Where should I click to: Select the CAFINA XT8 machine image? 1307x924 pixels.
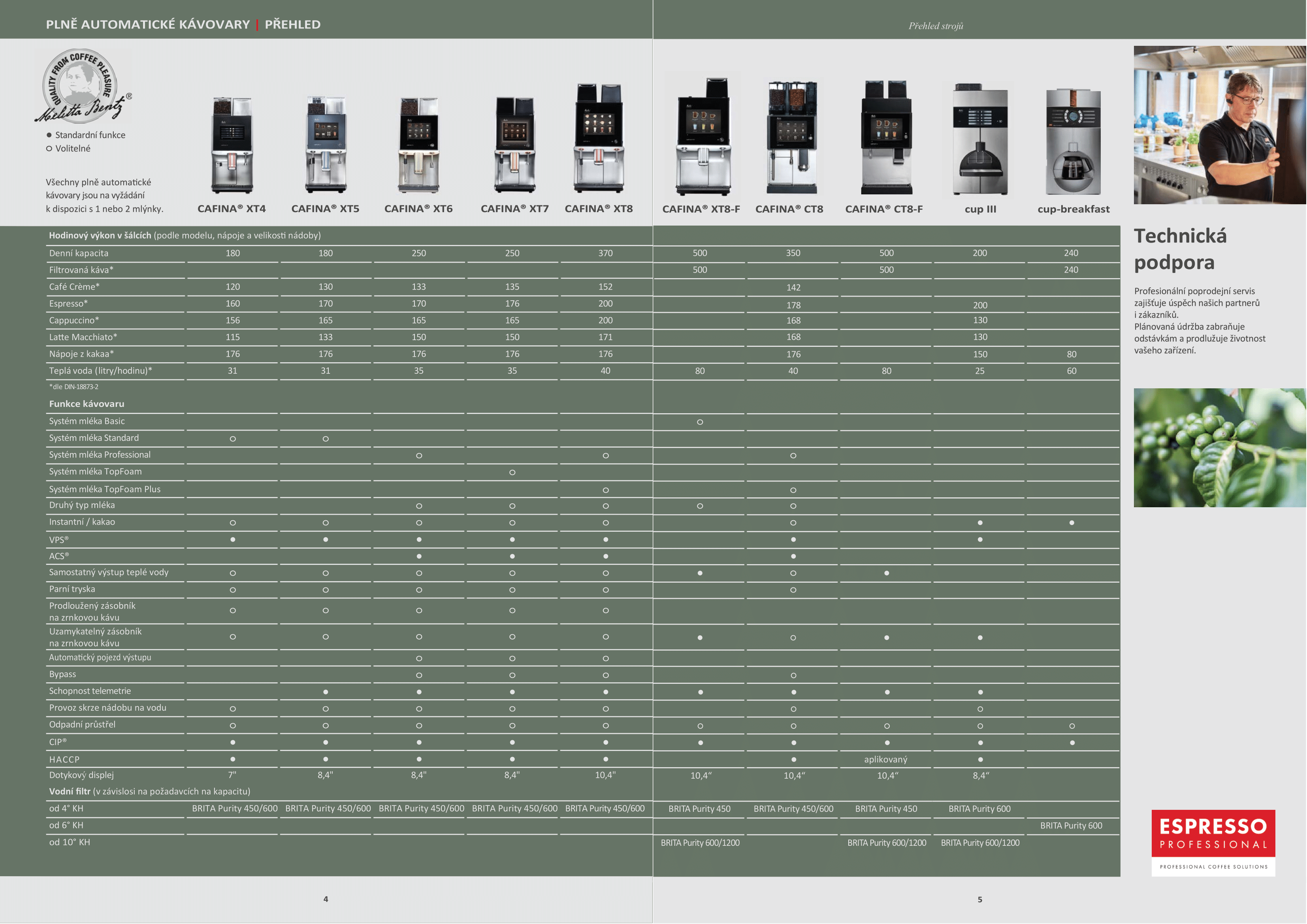(599, 138)
